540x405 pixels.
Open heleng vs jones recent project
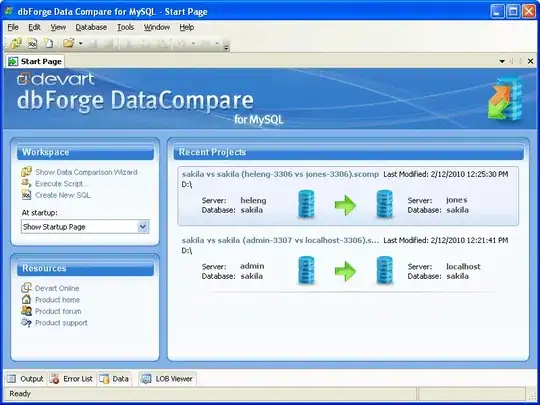click(348, 196)
